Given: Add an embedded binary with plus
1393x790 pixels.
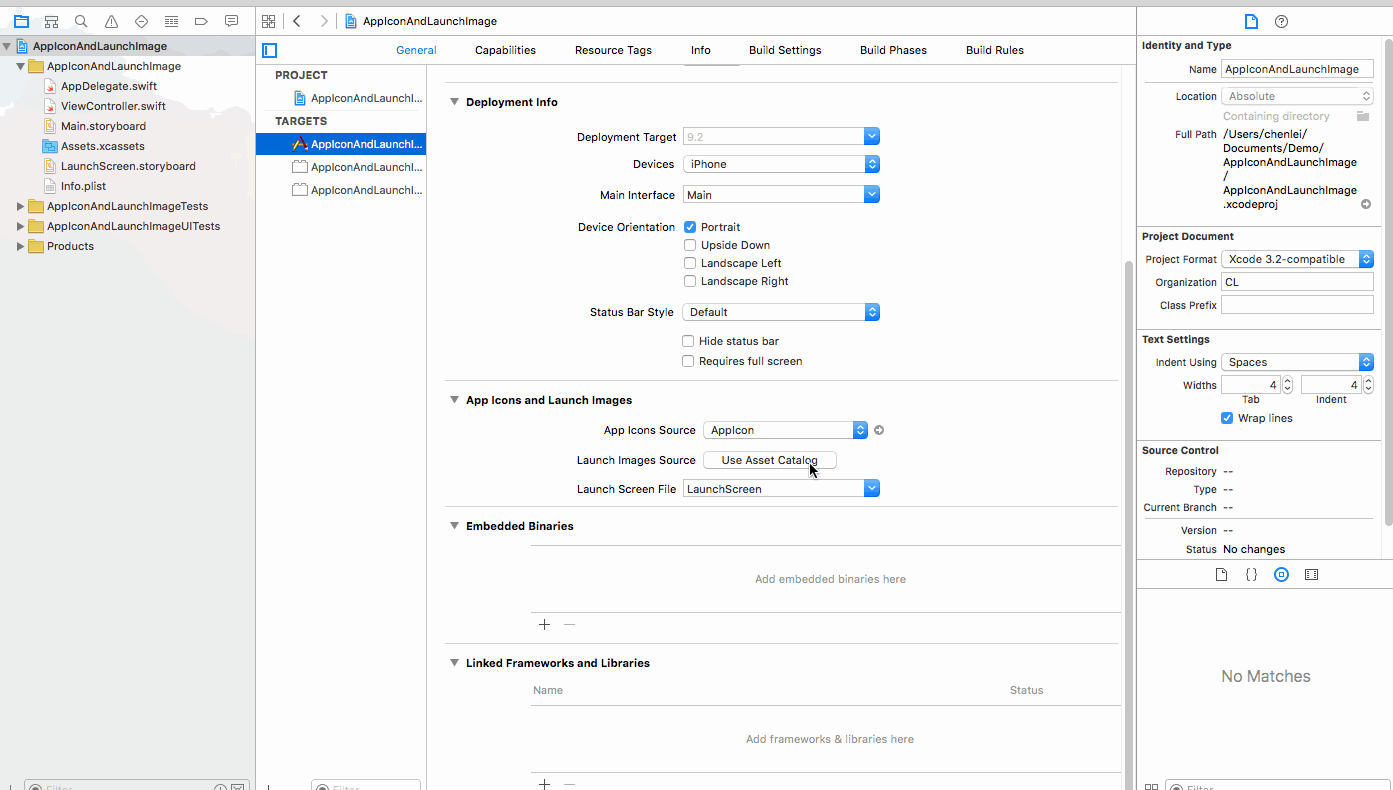Looking at the screenshot, I should tap(544, 624).
